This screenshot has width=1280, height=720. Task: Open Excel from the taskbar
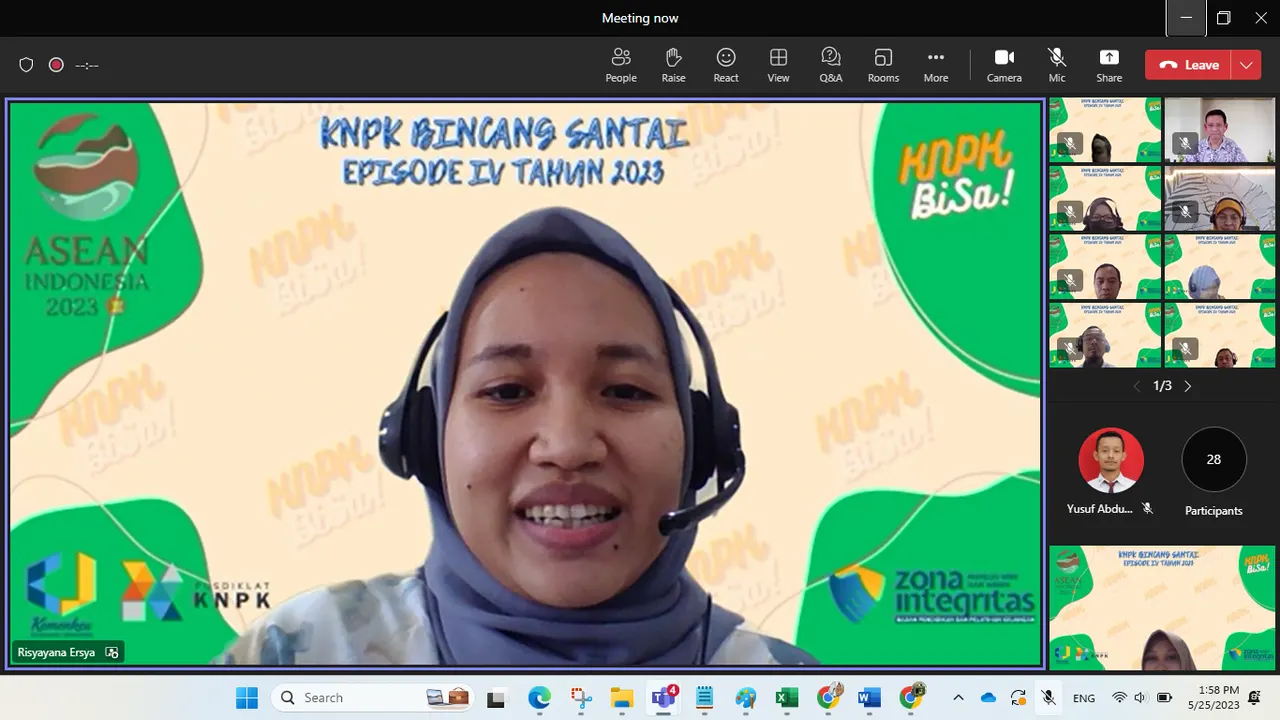pos(787,698)
